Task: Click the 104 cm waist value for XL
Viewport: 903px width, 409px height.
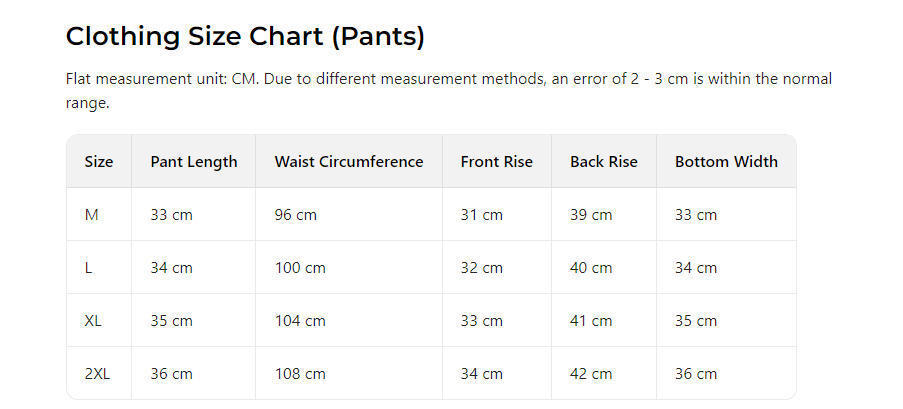Action: click(x=300, y=321)
